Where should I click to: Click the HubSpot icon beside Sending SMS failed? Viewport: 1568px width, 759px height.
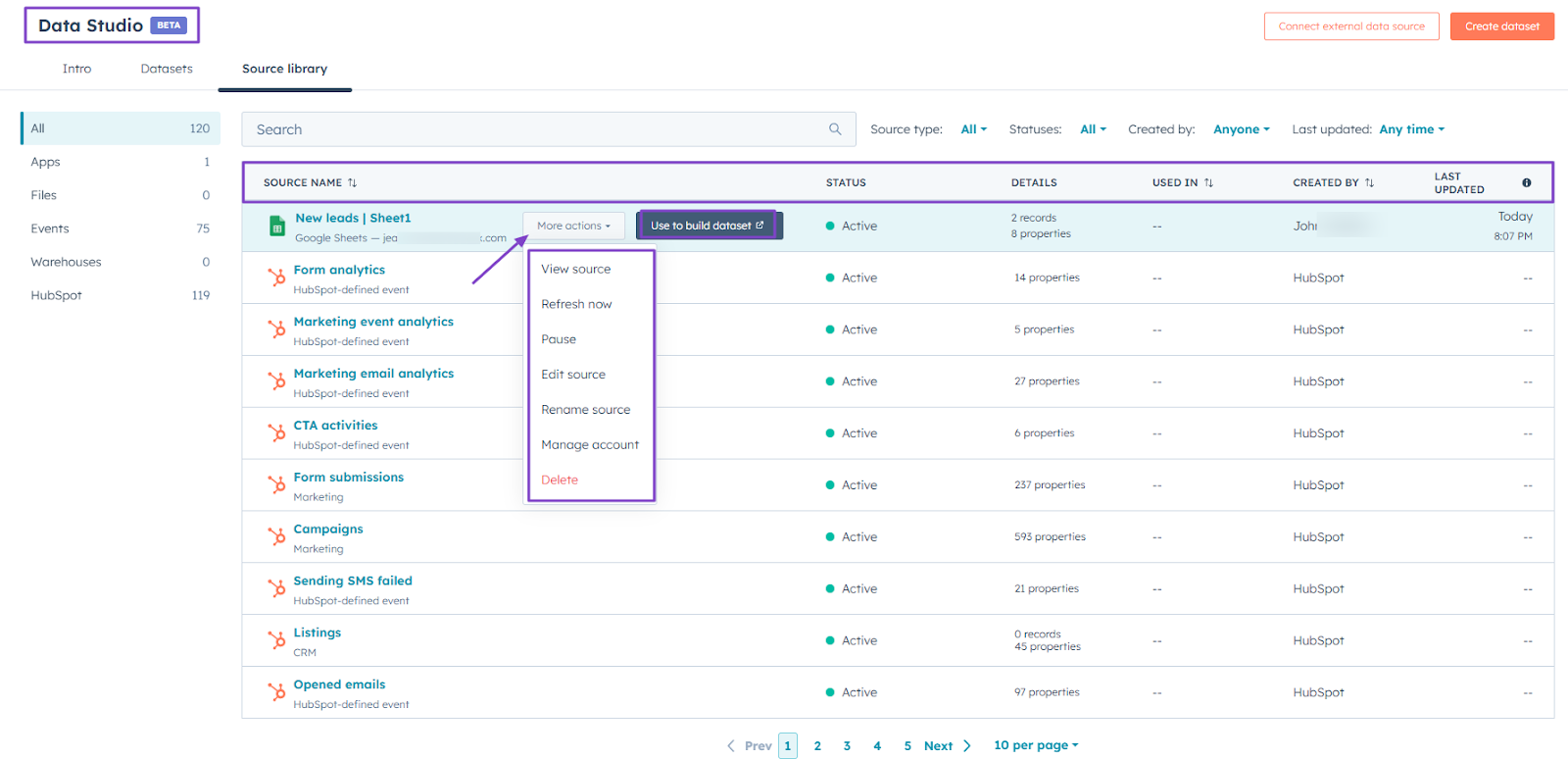(277, 589)
